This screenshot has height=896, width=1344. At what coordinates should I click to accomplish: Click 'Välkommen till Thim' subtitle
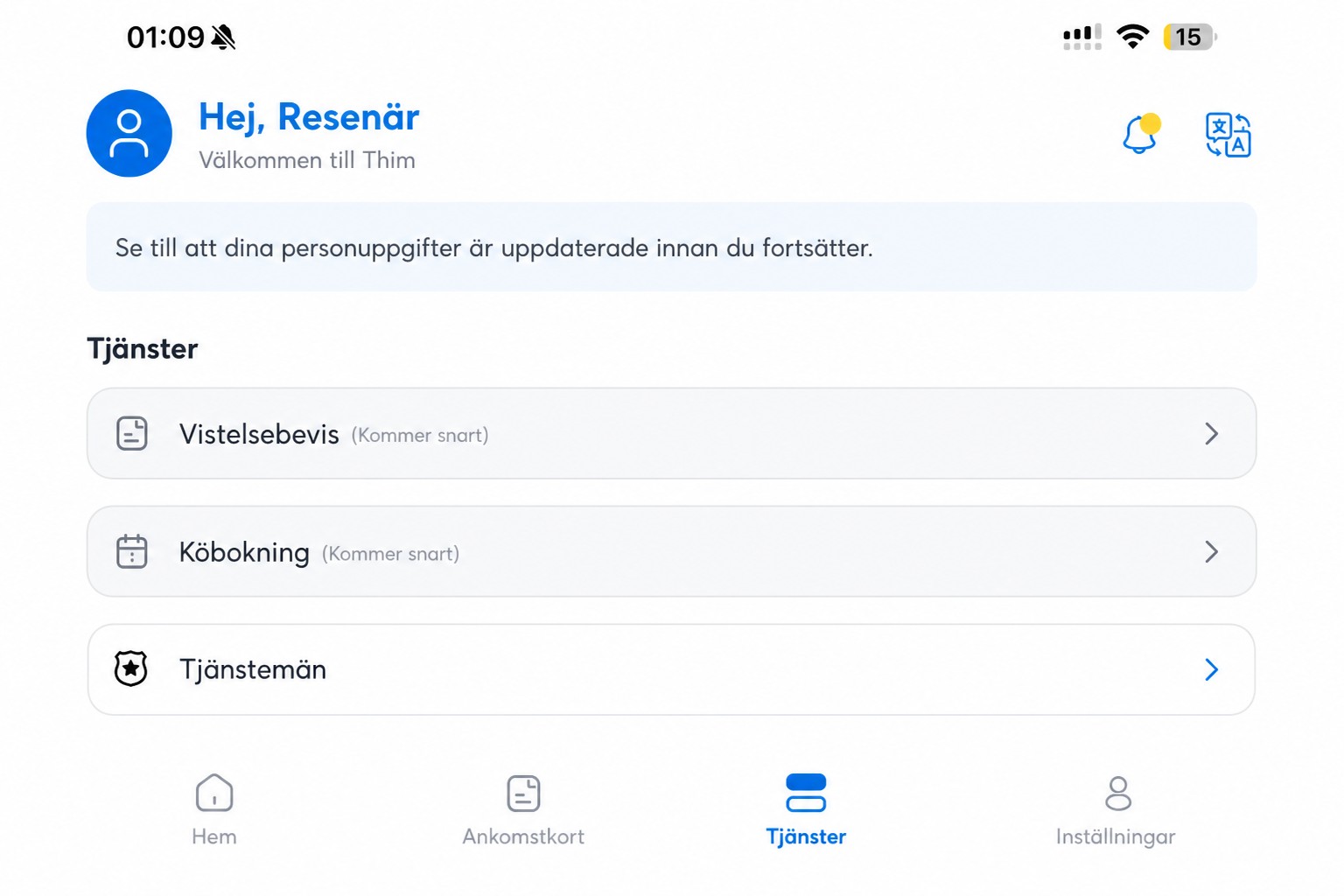(307, 160)
